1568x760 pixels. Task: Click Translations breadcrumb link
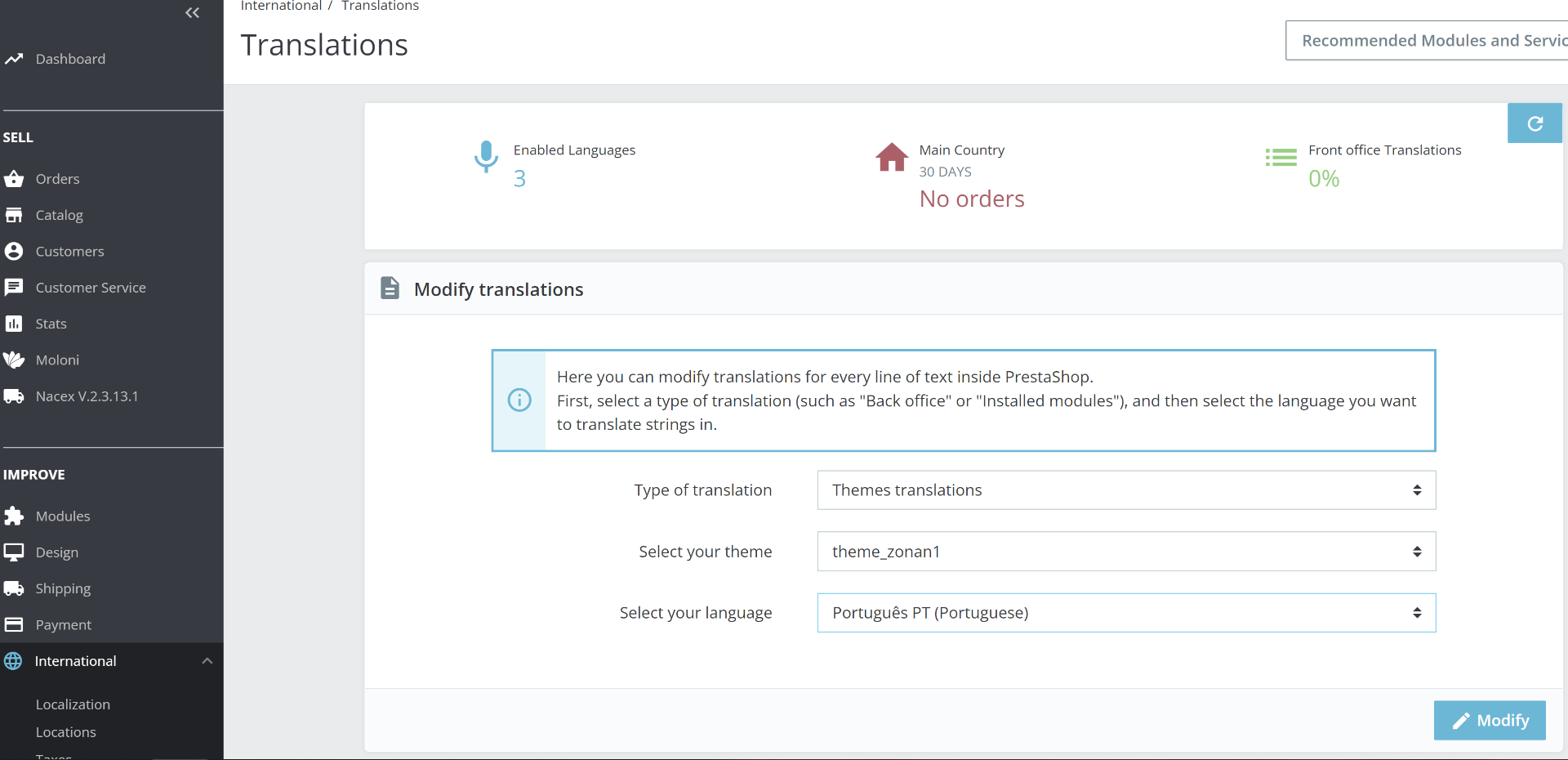pos(380,6)
